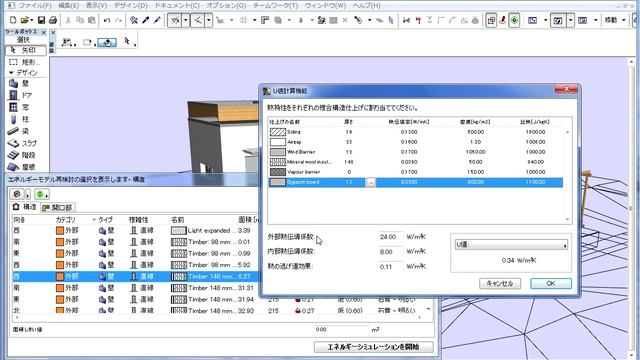Viewport: 640px width, 360px height.
Task: Toggle the suspend groups button
Action: click(x=491, y=20)
